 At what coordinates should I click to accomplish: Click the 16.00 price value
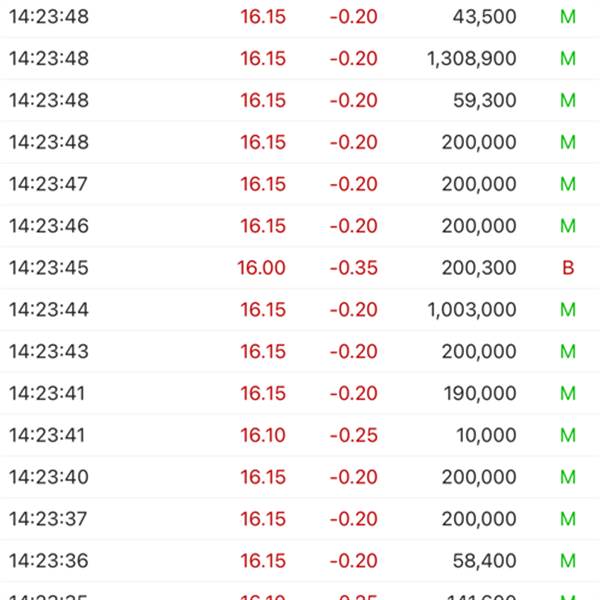click(x=262, y=268)
